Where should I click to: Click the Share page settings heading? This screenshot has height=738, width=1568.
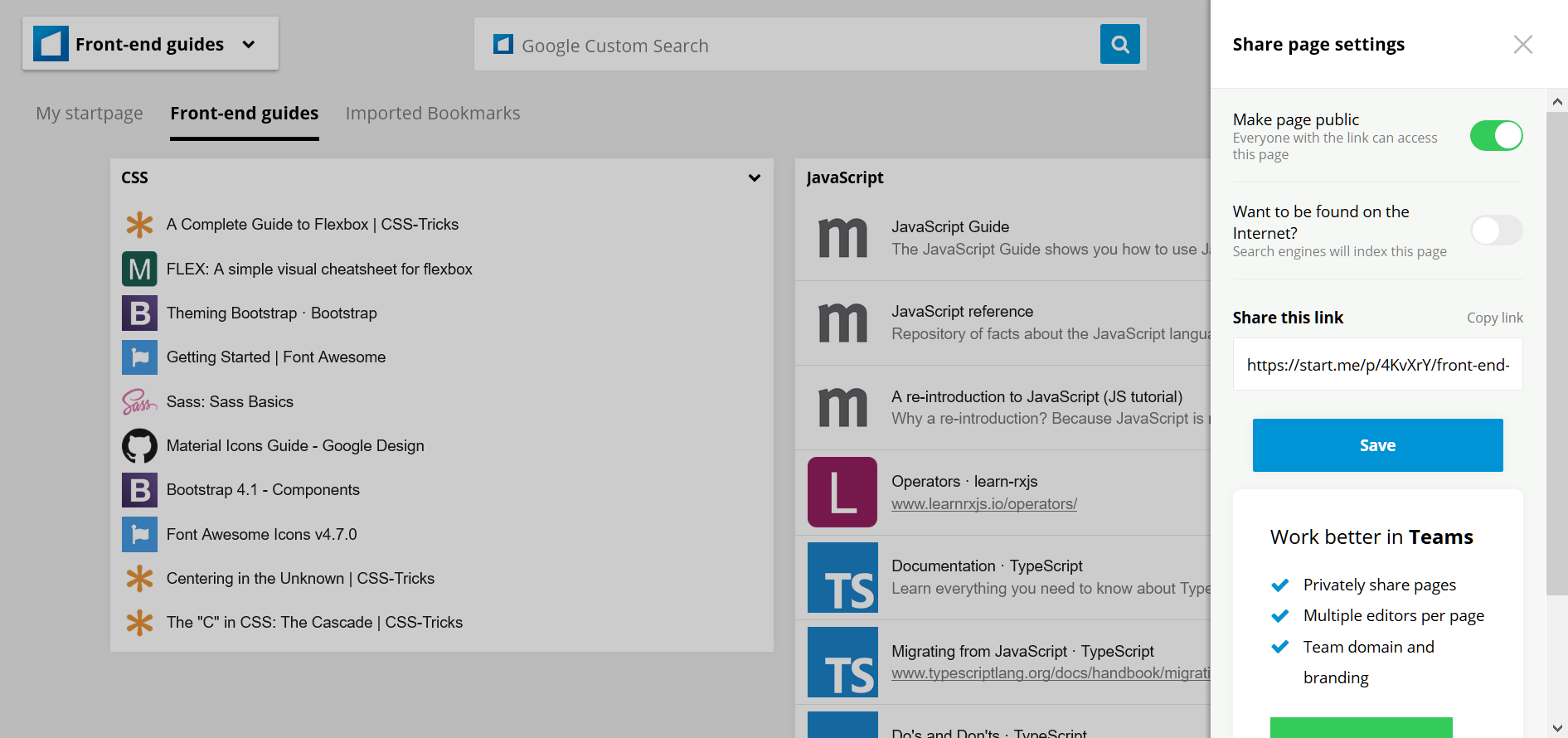pos(1318,44)
